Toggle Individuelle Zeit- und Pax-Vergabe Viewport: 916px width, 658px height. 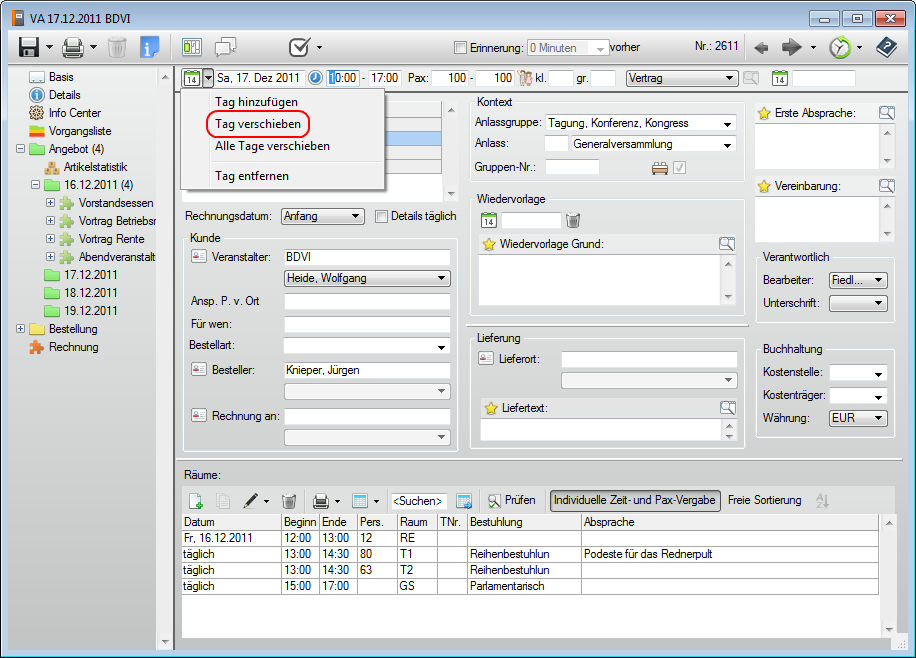(635, 500)
